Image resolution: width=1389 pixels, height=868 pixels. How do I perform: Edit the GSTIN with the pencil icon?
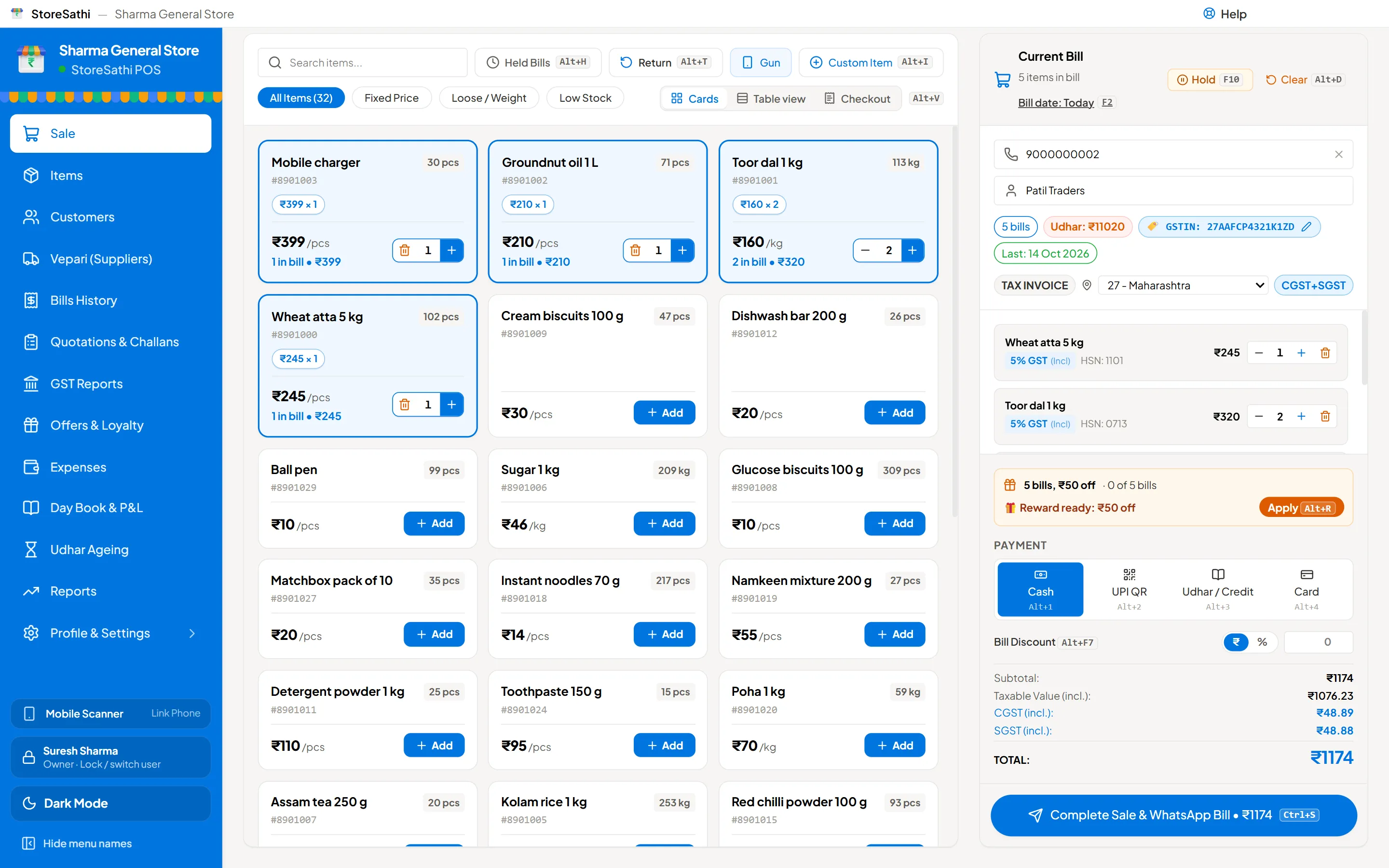tap(1307, 227)
